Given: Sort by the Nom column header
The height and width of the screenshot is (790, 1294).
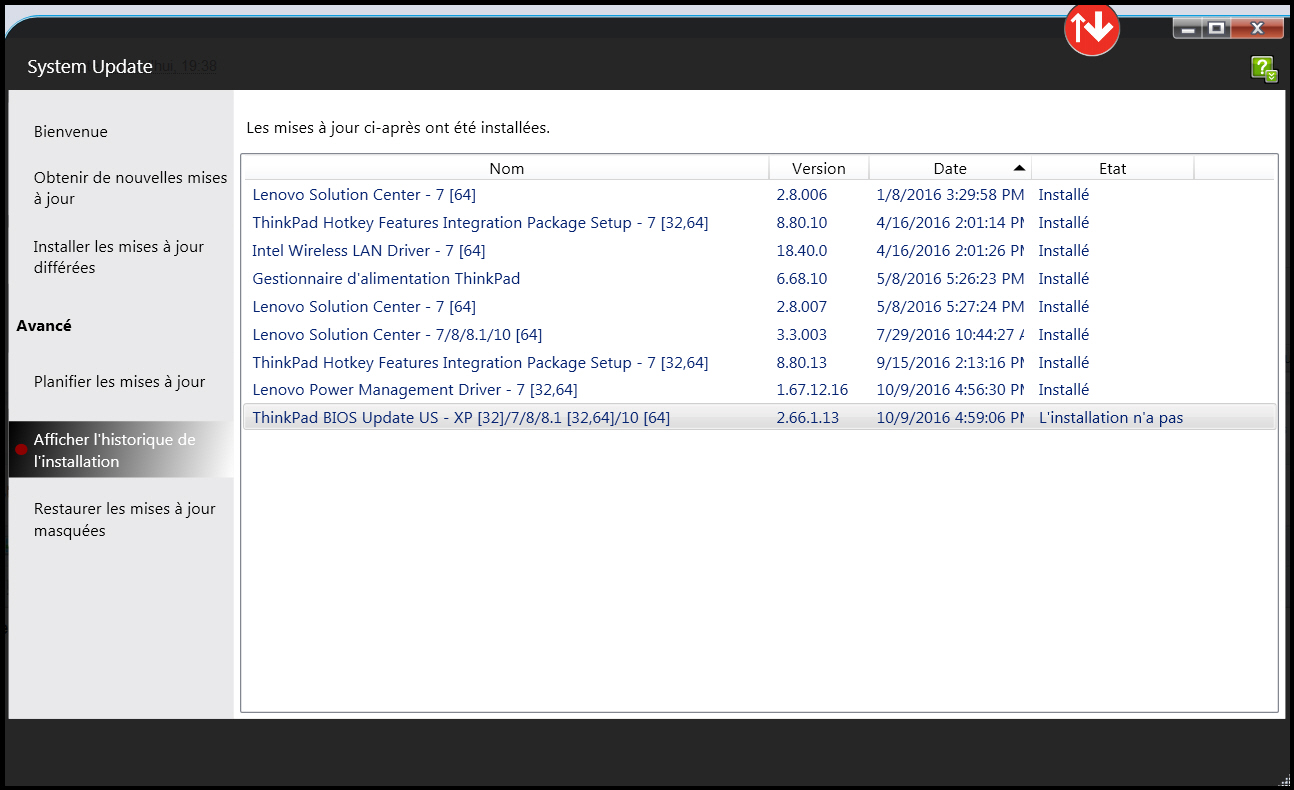Looking at the screenshot, I should click(x=506, y=168).
